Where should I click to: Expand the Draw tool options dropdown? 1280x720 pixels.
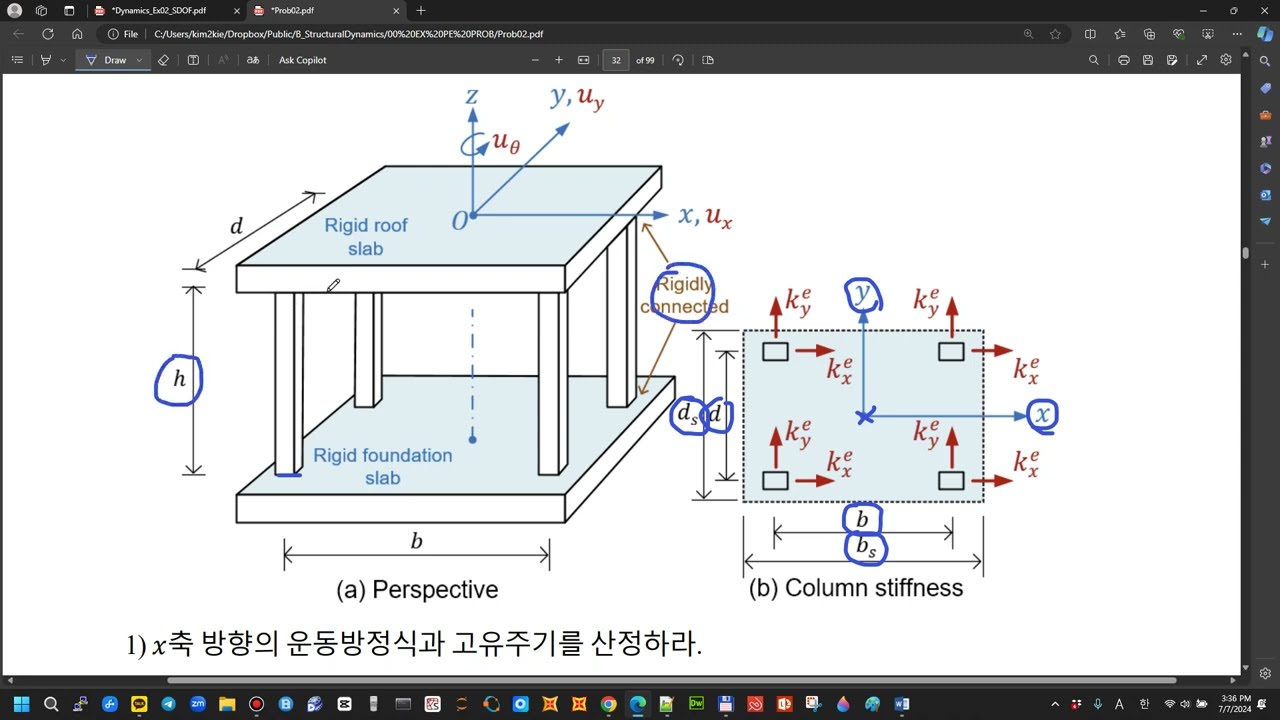tap(139, 60)
